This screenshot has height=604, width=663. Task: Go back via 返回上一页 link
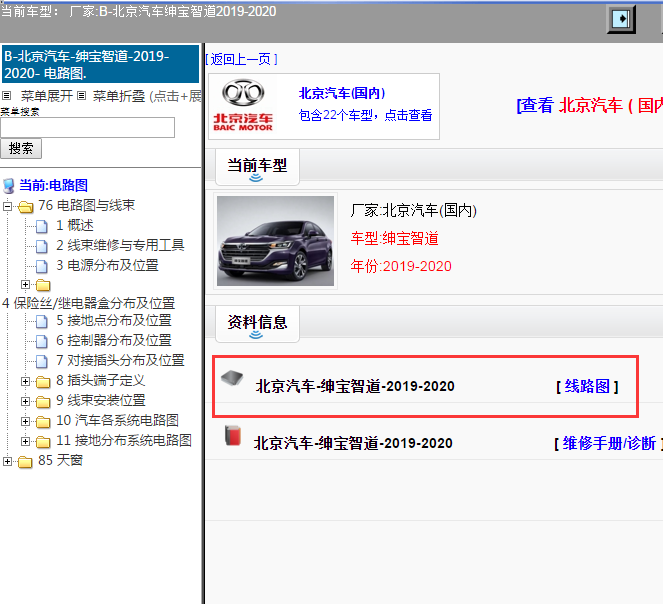pyautogui.click(x=241, y=59)
